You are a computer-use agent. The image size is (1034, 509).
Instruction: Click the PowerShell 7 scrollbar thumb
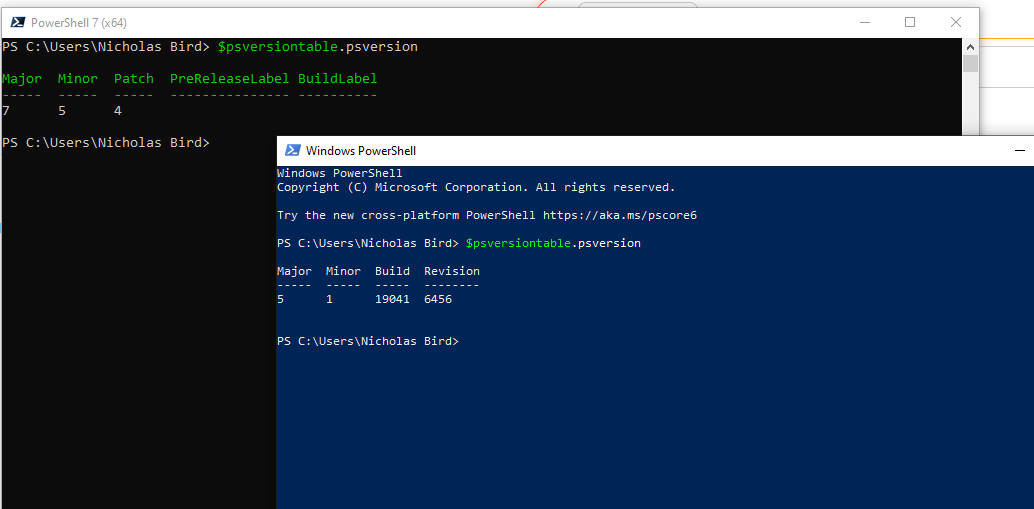(970, 64)
